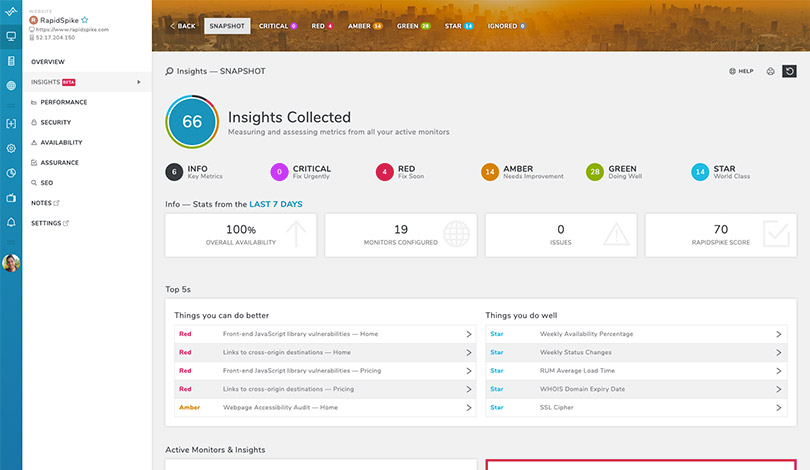Select 'Weekly Availability Percentage' text
This screenshot has height=470, width=810.
coord(586,334)
